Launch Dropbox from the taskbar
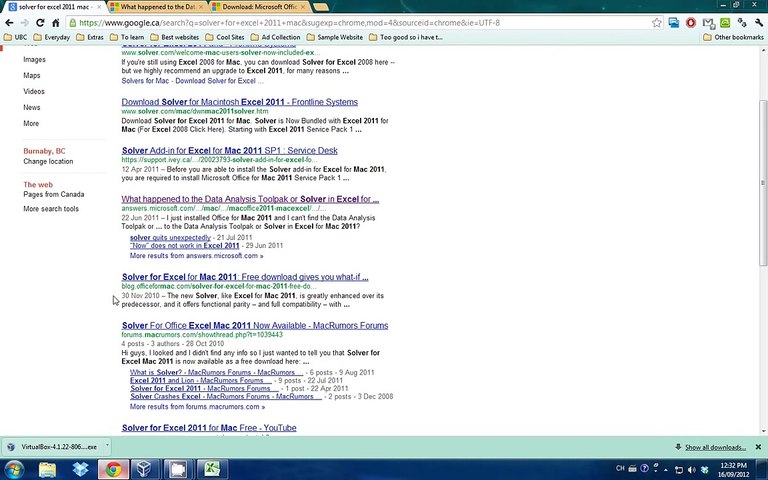Image resolution: width=768 pixels, height=480 pixels. 80,469
